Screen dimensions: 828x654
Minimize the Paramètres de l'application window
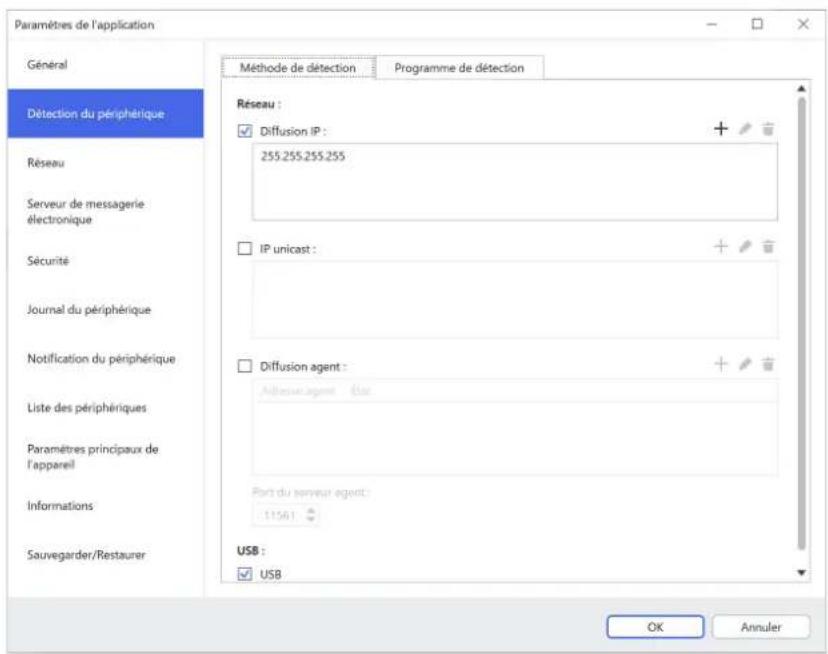[x=712, y=24]
